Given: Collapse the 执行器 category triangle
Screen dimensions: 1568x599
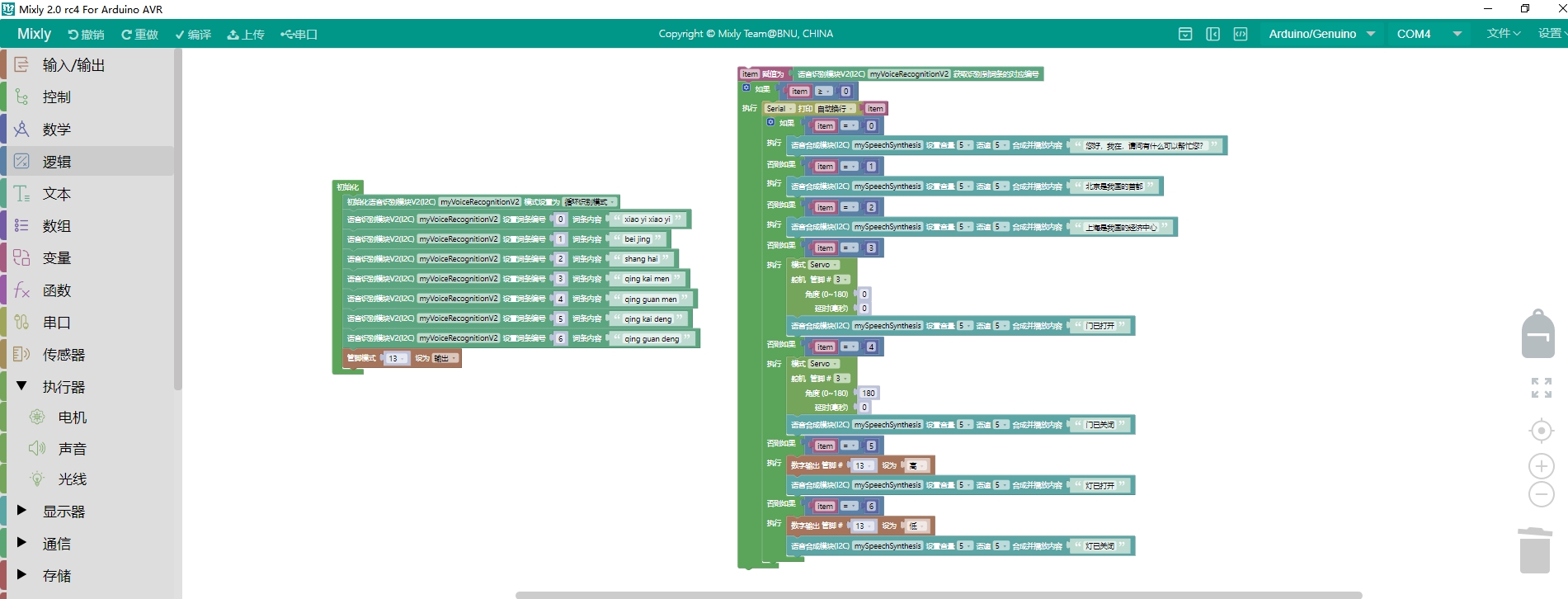Looking at the screenshot, I should click(21, 386).
